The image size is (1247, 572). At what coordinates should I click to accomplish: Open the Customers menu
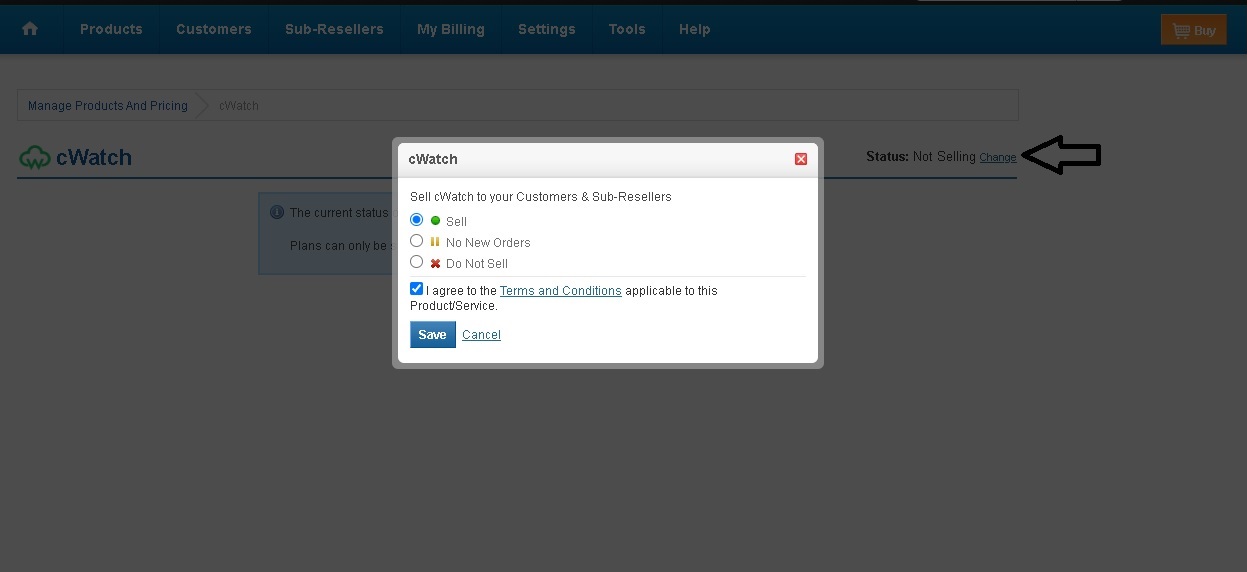214,29
